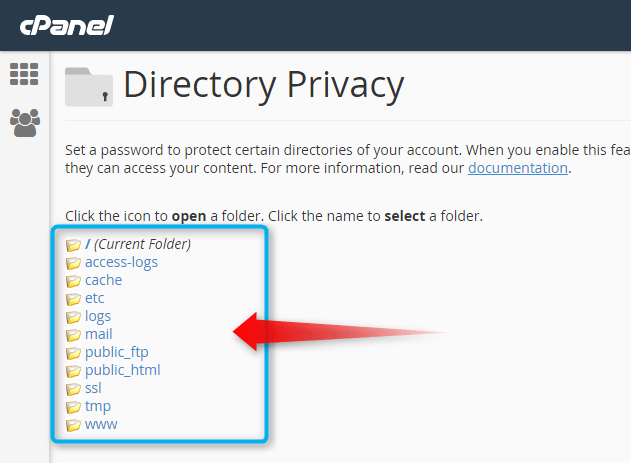Select the public_html folder name
The image size is (631, 463).
(123, 370)
